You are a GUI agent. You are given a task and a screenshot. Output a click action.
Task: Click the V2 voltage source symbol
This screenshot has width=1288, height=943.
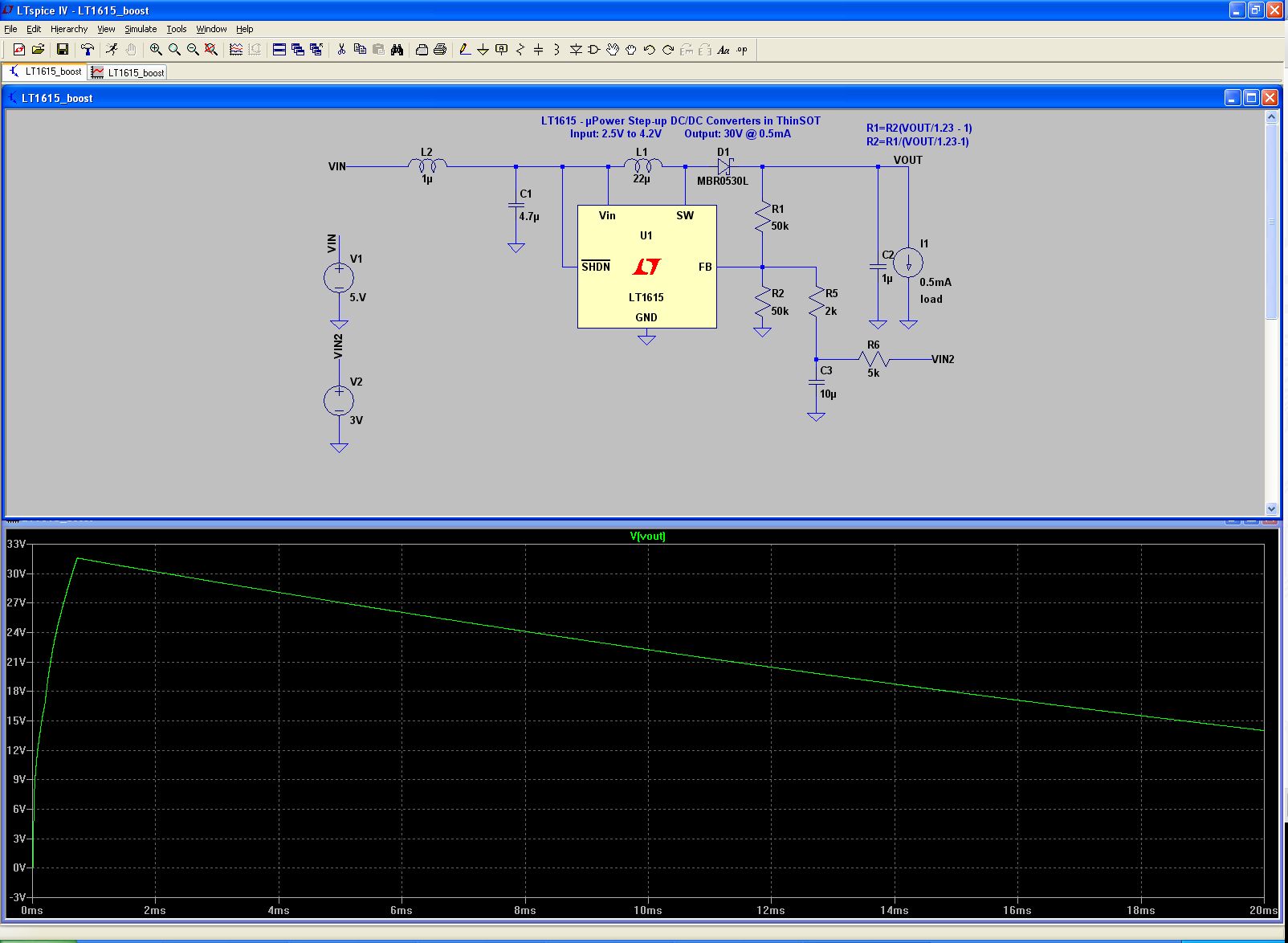[339, 401]
